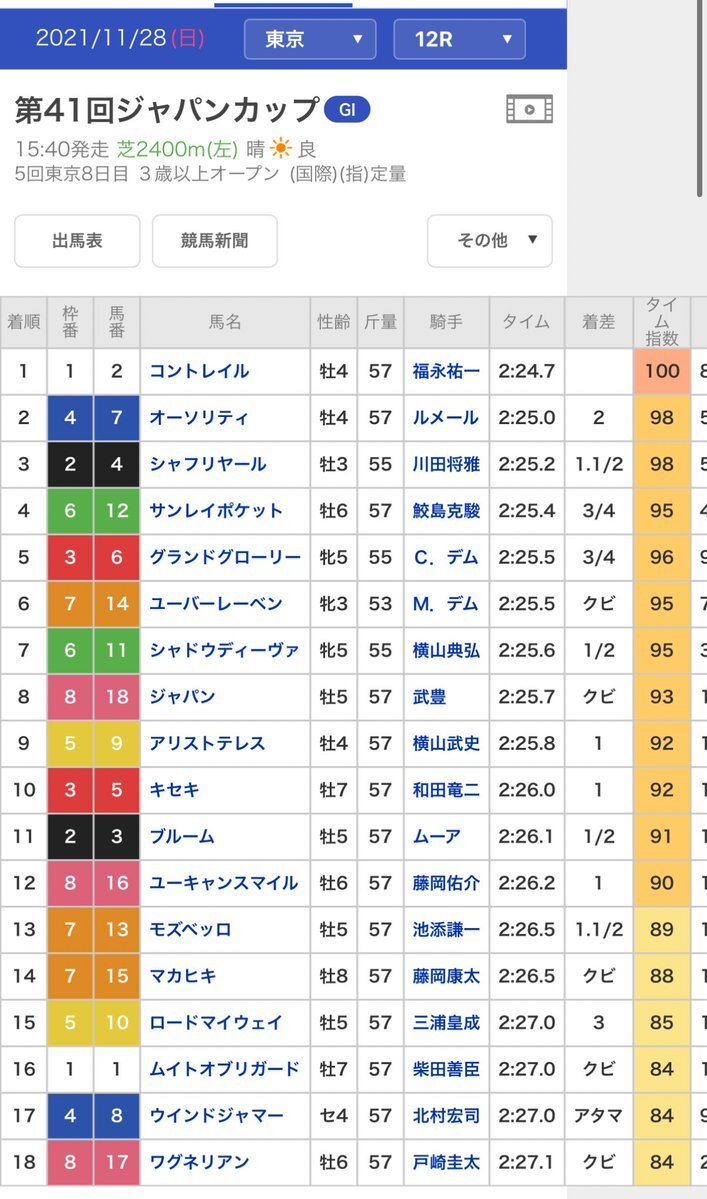Click the sunny weather icon

click(281, 149)
